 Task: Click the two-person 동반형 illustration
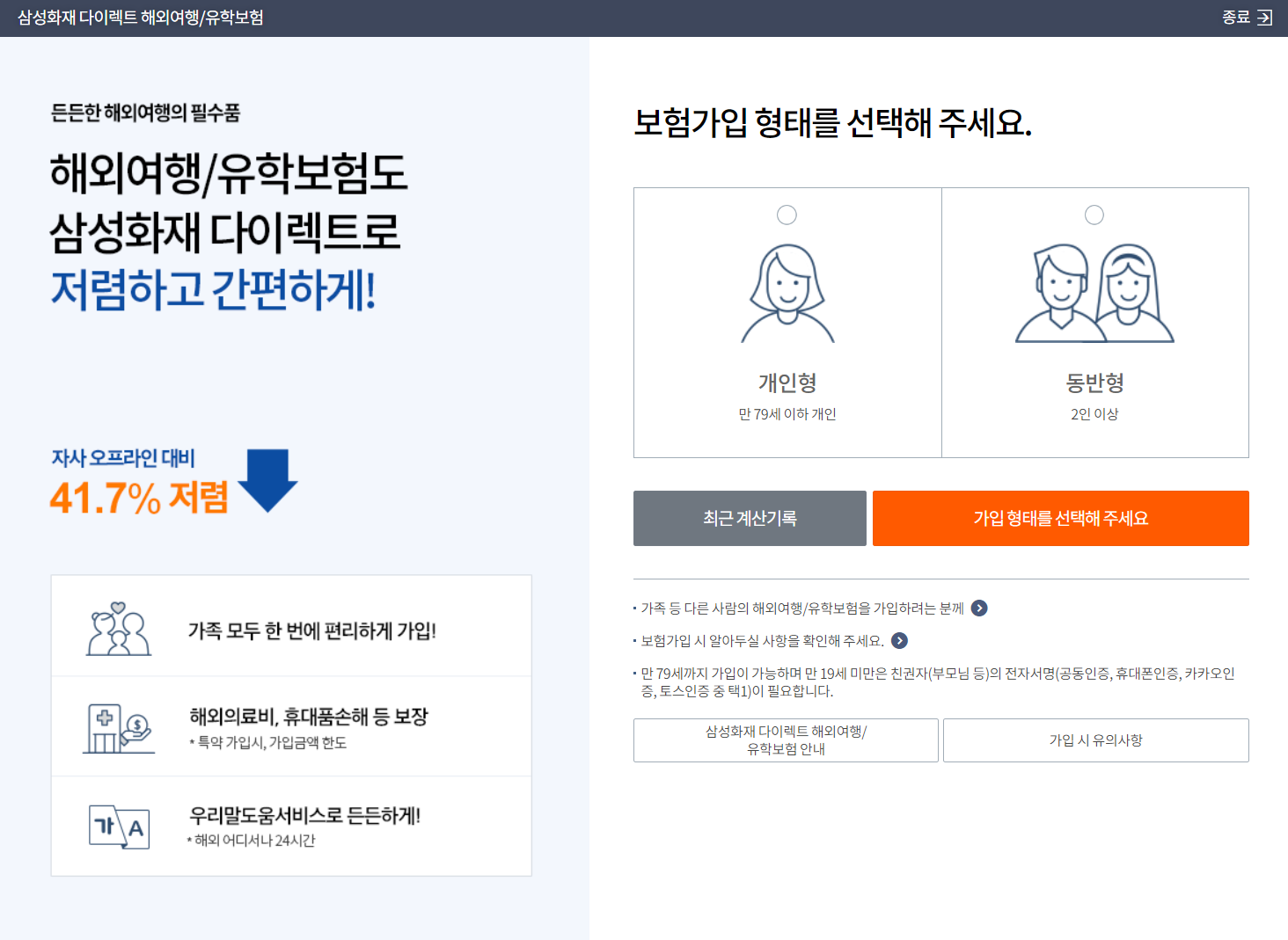(1094, 293)
